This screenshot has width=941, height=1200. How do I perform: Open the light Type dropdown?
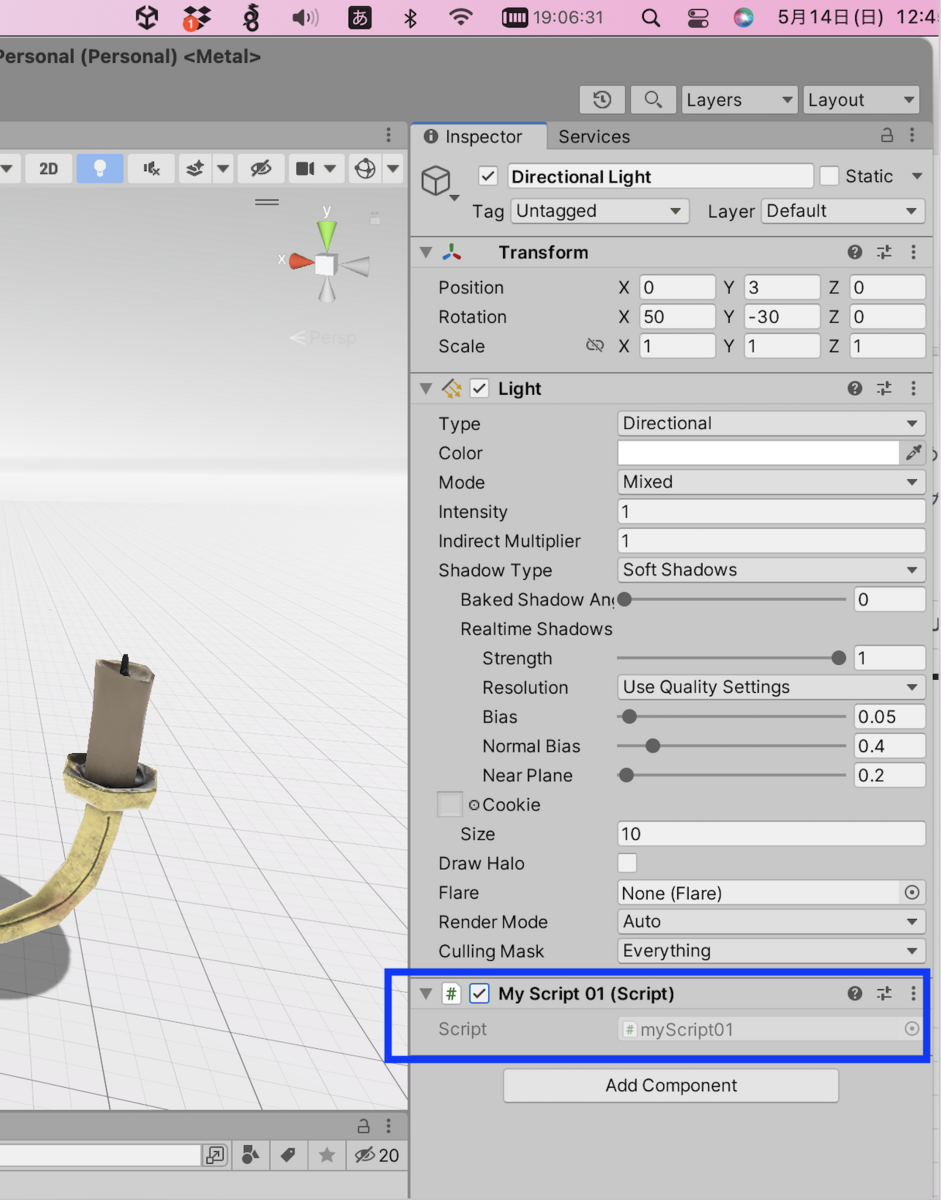771,423
